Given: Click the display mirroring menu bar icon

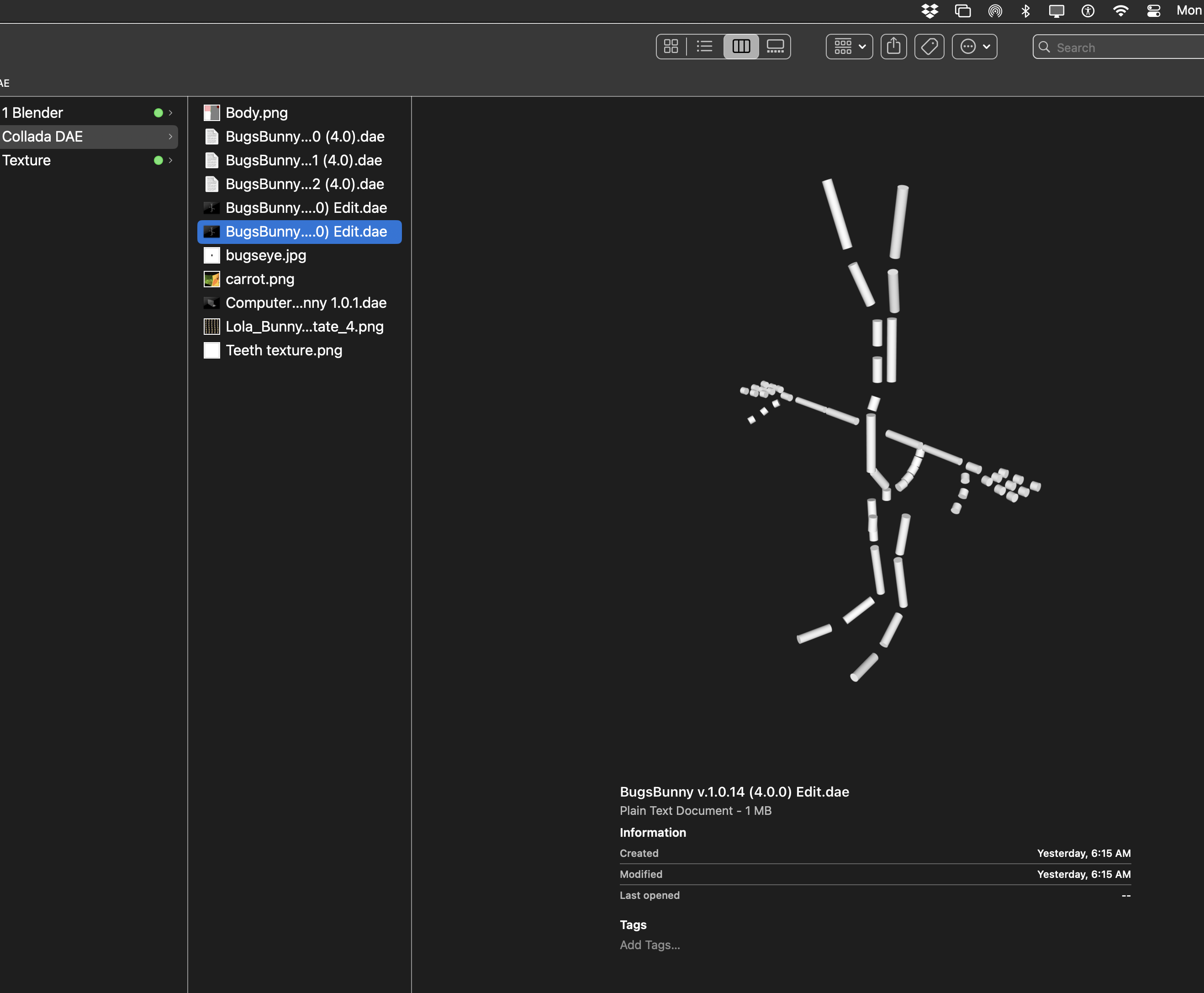Looking at the screenshot, I should coord(1056,11).
